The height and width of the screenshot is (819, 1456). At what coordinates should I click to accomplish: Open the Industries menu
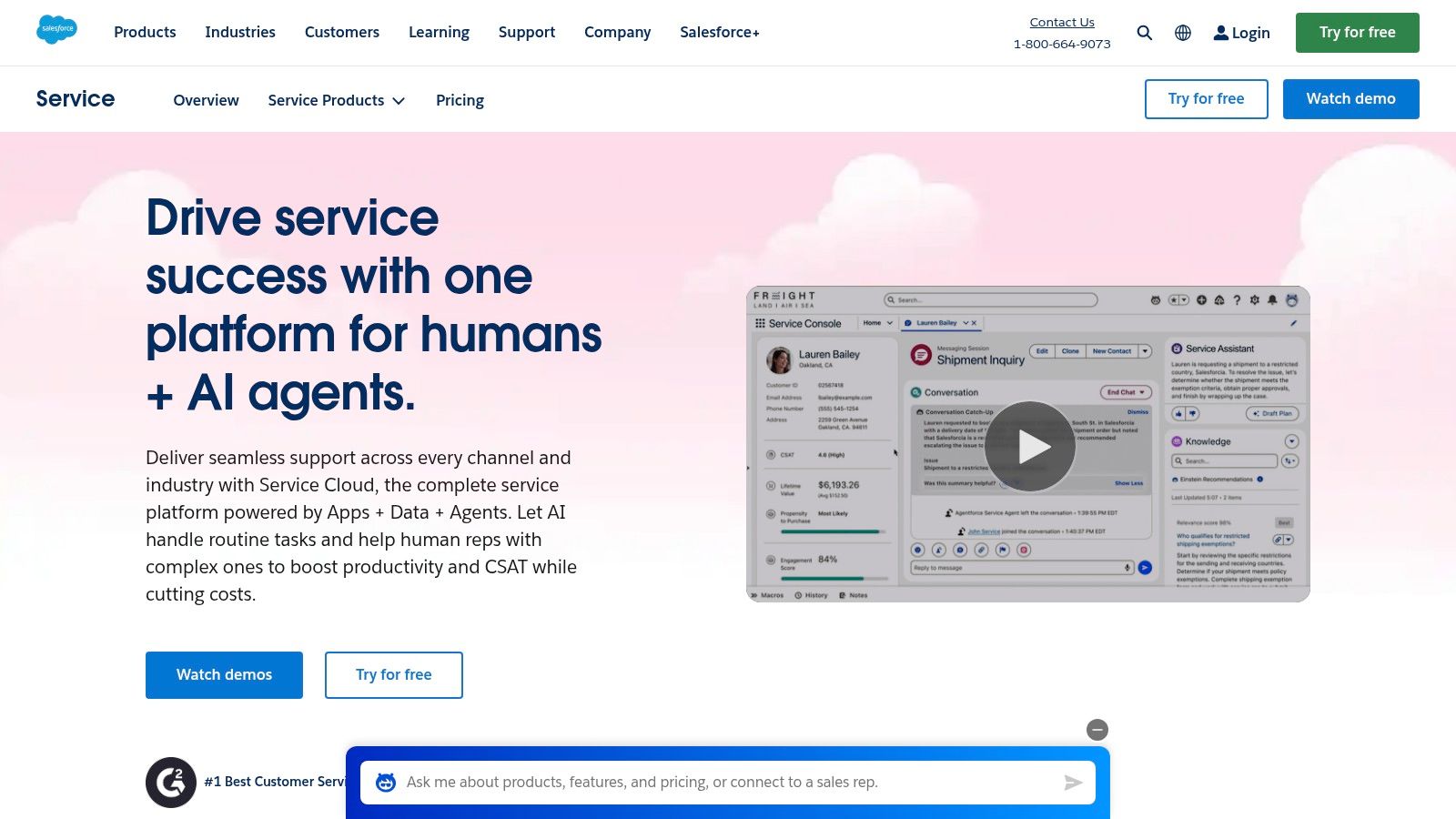pyautogui.click(x=240, y=32)
